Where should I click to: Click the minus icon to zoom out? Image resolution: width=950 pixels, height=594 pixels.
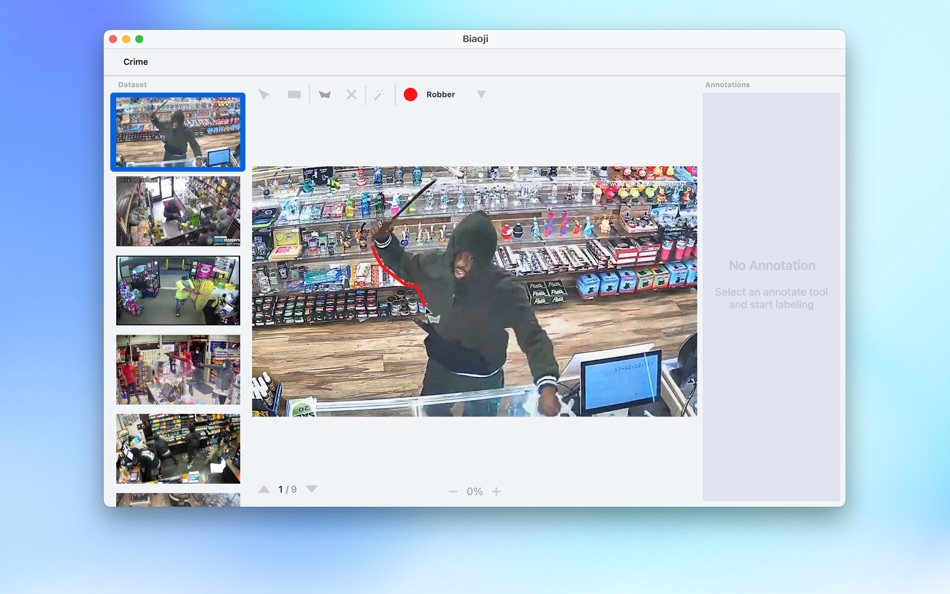coord(452,491)
